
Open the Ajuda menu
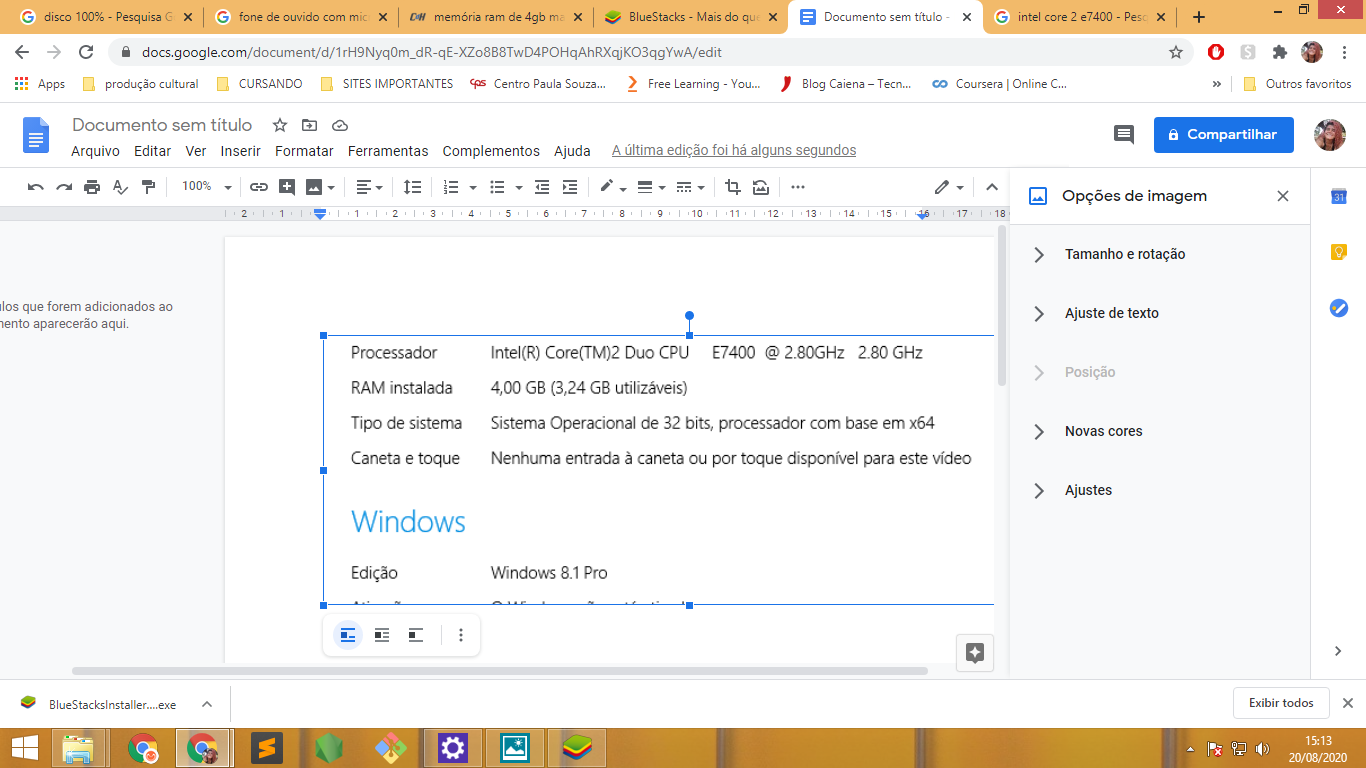click(572, 151)
